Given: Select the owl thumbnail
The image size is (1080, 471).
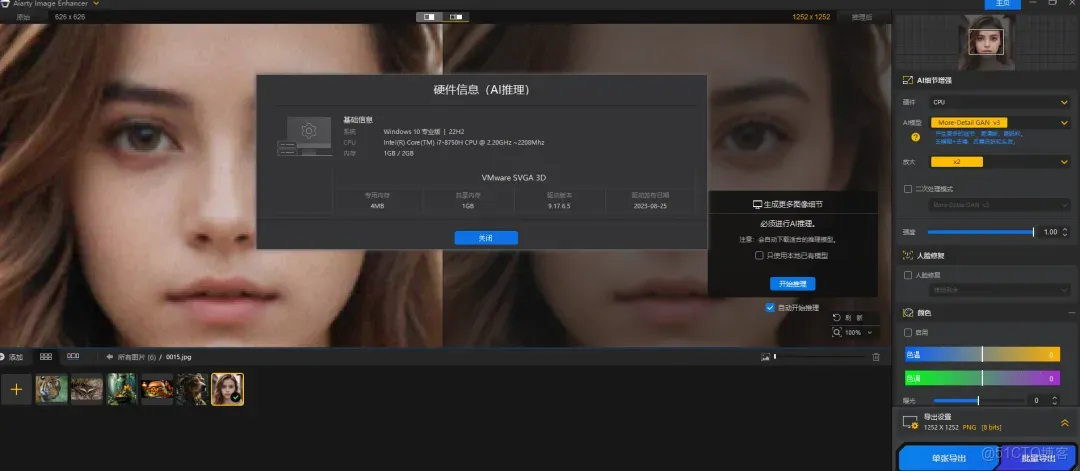Looking at the screenshot, I should [x=87, y=389].
